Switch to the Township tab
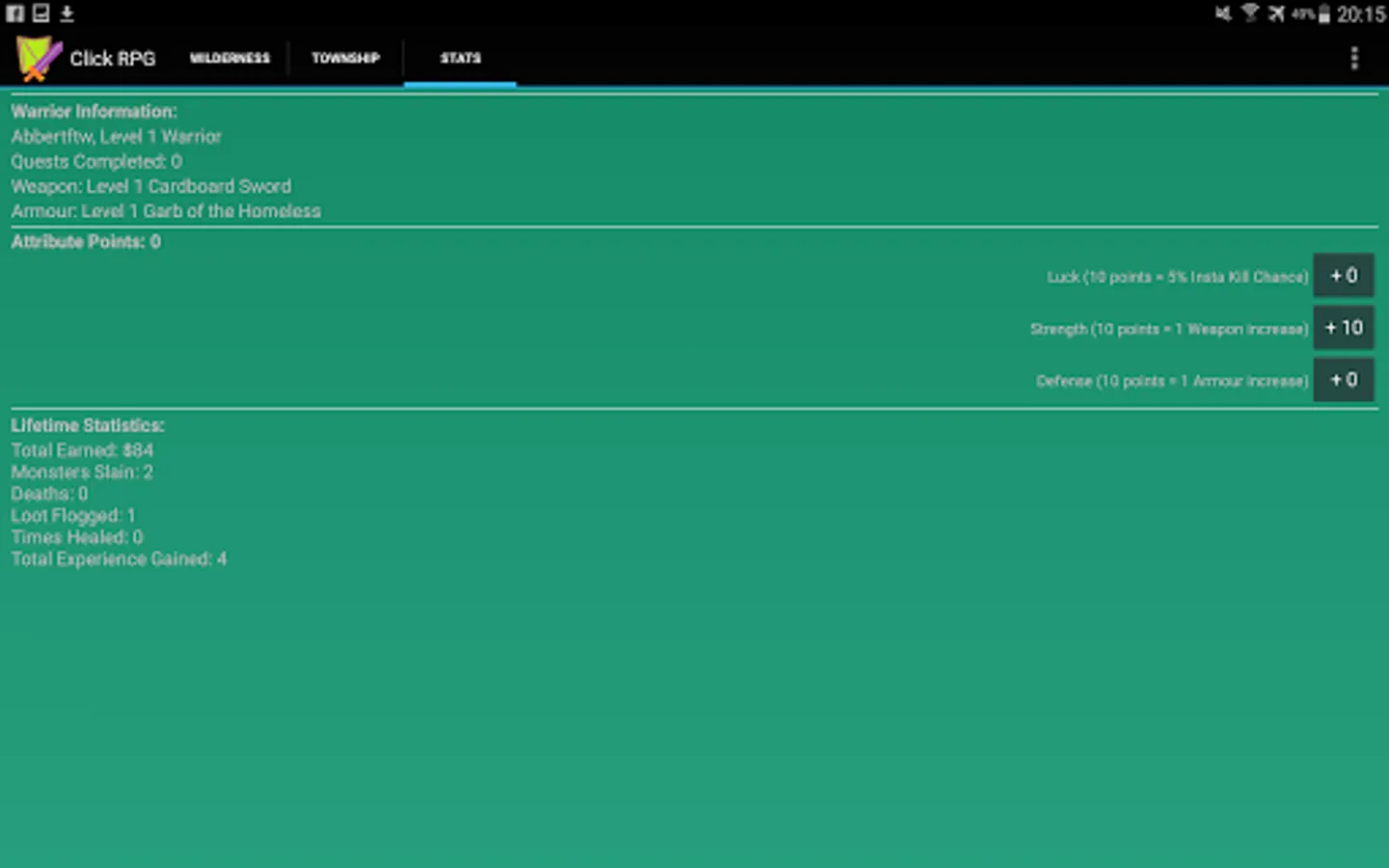 tap(345, 58)
